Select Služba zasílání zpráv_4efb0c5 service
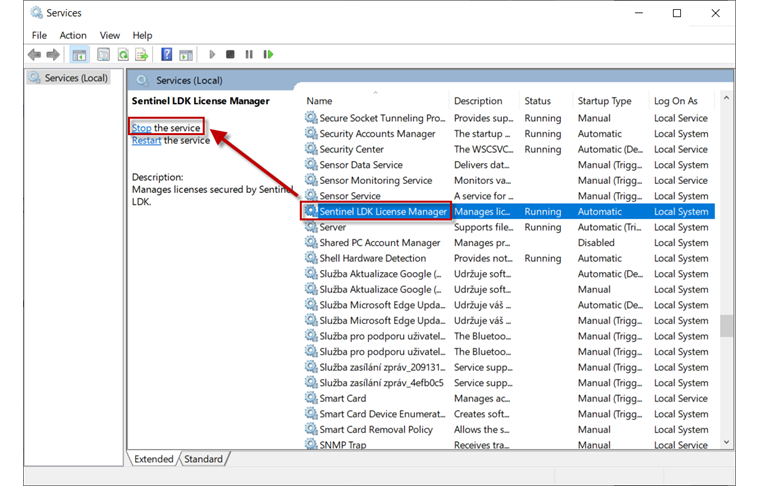The width and height of the screenshot is (760, 486). point(381,382)
